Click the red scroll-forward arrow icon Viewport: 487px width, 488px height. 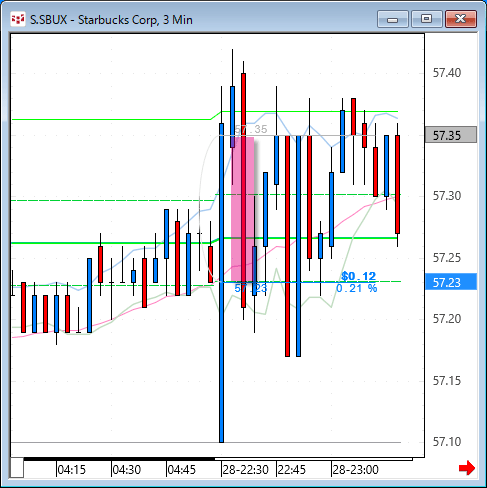(x=467, y=468)
